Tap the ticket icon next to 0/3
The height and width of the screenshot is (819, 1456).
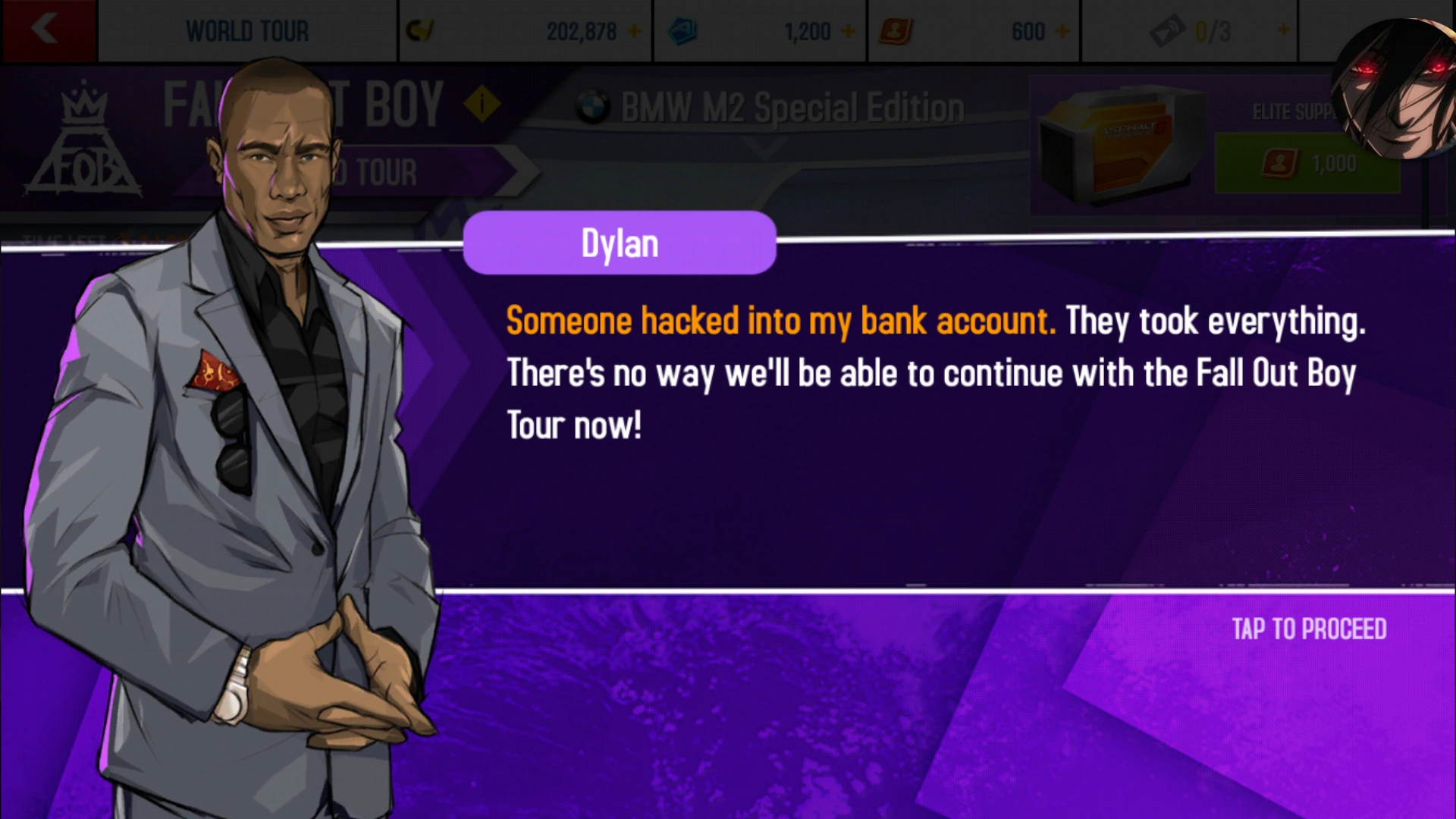tap(1168, 31)
